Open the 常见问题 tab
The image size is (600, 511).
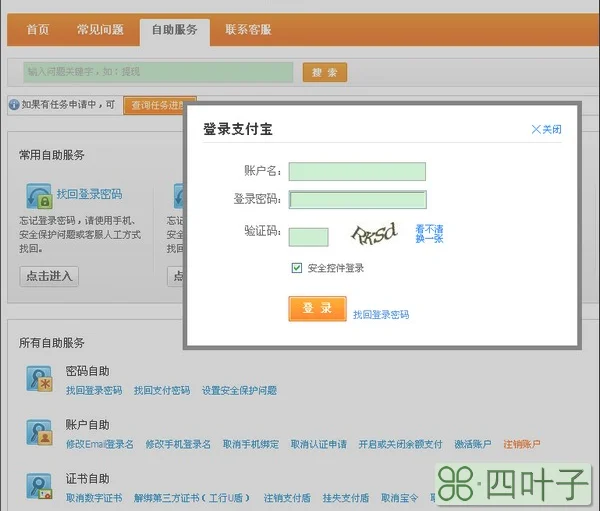pos(100,29)
